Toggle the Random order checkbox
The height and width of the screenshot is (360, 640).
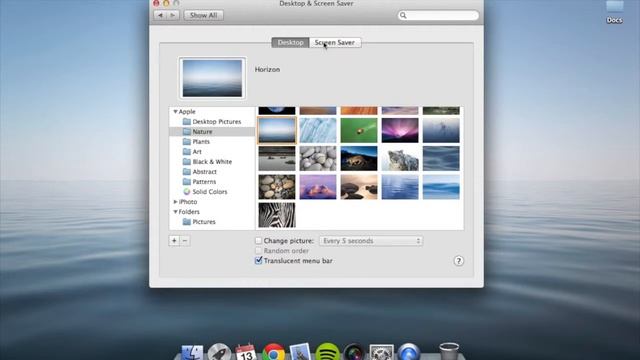(258, 251)
